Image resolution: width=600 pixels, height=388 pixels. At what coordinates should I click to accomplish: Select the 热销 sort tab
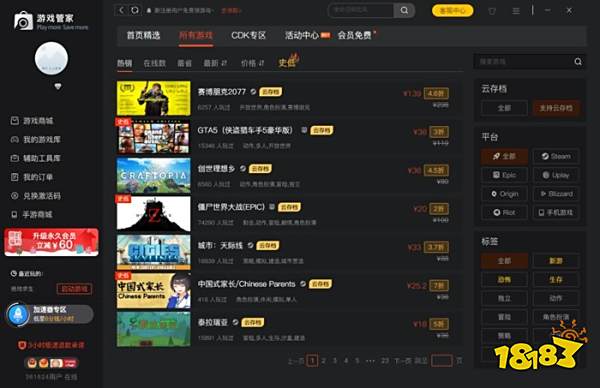124,63
